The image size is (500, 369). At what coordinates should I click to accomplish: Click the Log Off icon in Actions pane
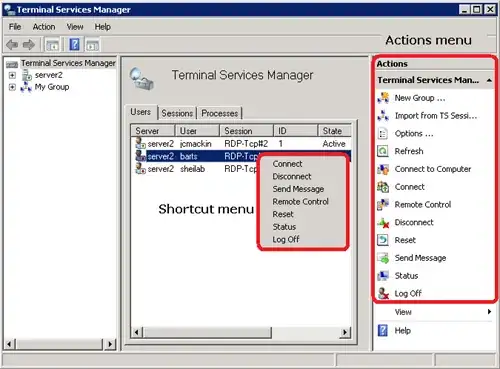click(x=383, y=293)
